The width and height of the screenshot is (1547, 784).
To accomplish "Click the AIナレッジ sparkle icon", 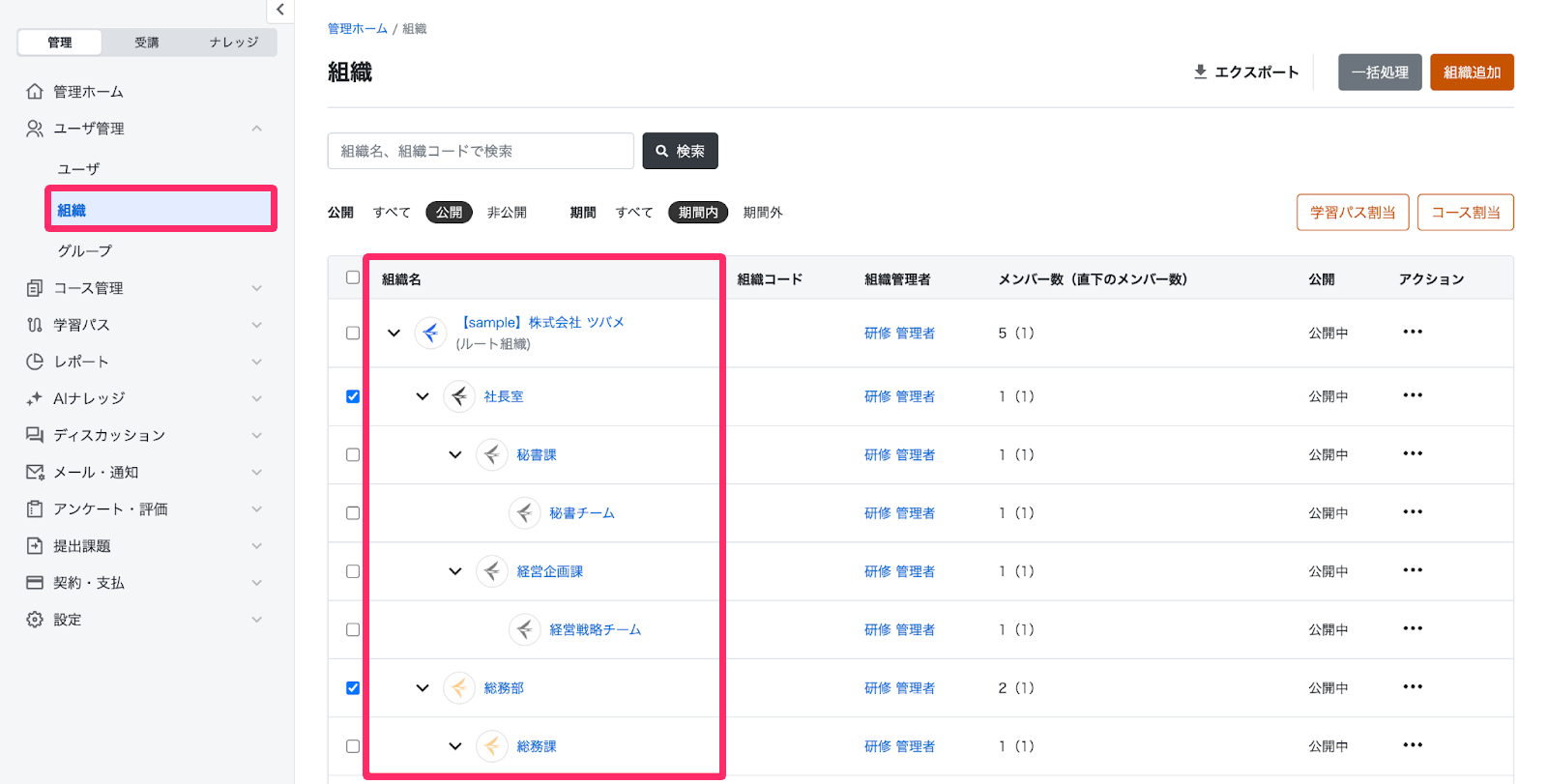I will 35,398.
